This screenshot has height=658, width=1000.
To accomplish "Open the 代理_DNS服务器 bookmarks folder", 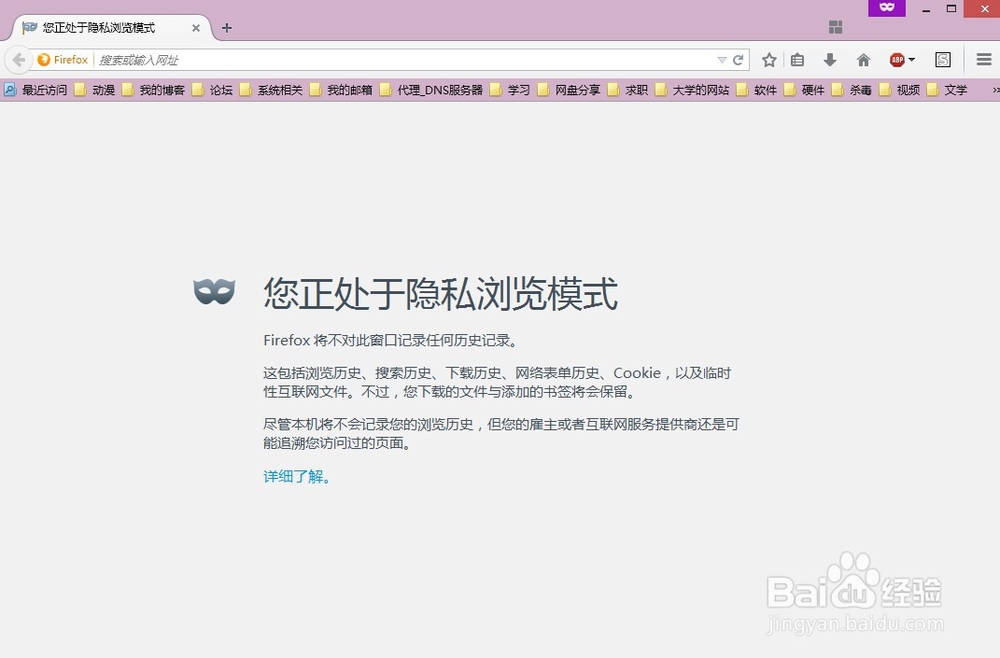I will pyautogui.click(x=431, y=90).
